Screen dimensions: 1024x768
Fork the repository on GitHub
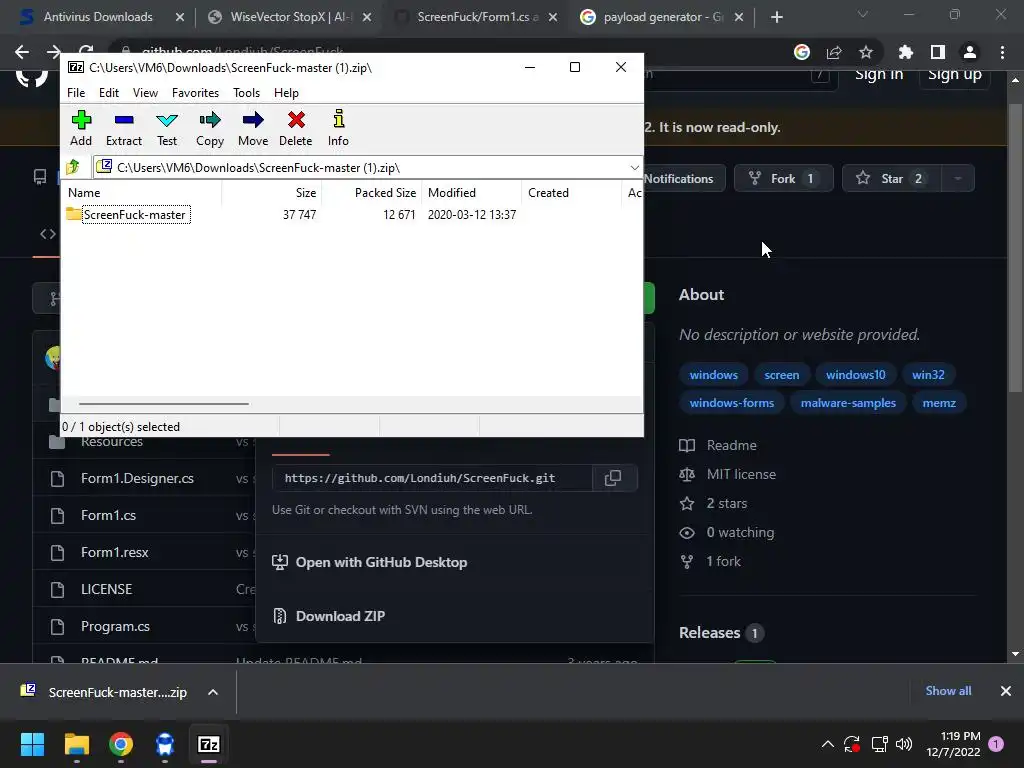(783, 178)
